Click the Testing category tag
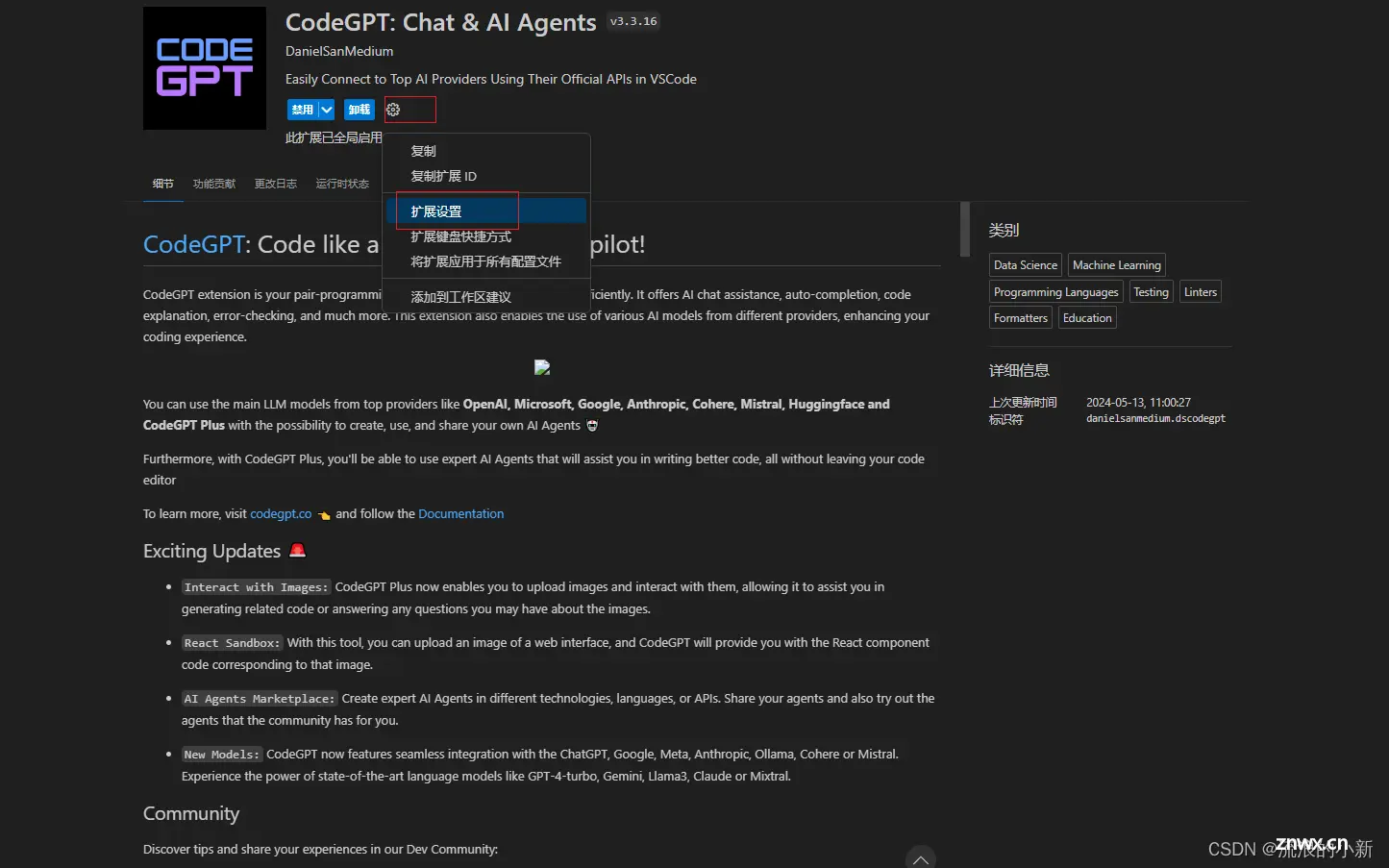1389x868 pixels. 1151,292
